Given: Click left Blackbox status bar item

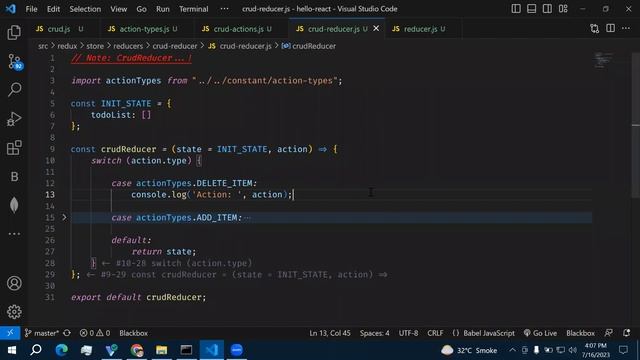Looking at the screenshot, I should click(x=133, y=333).
